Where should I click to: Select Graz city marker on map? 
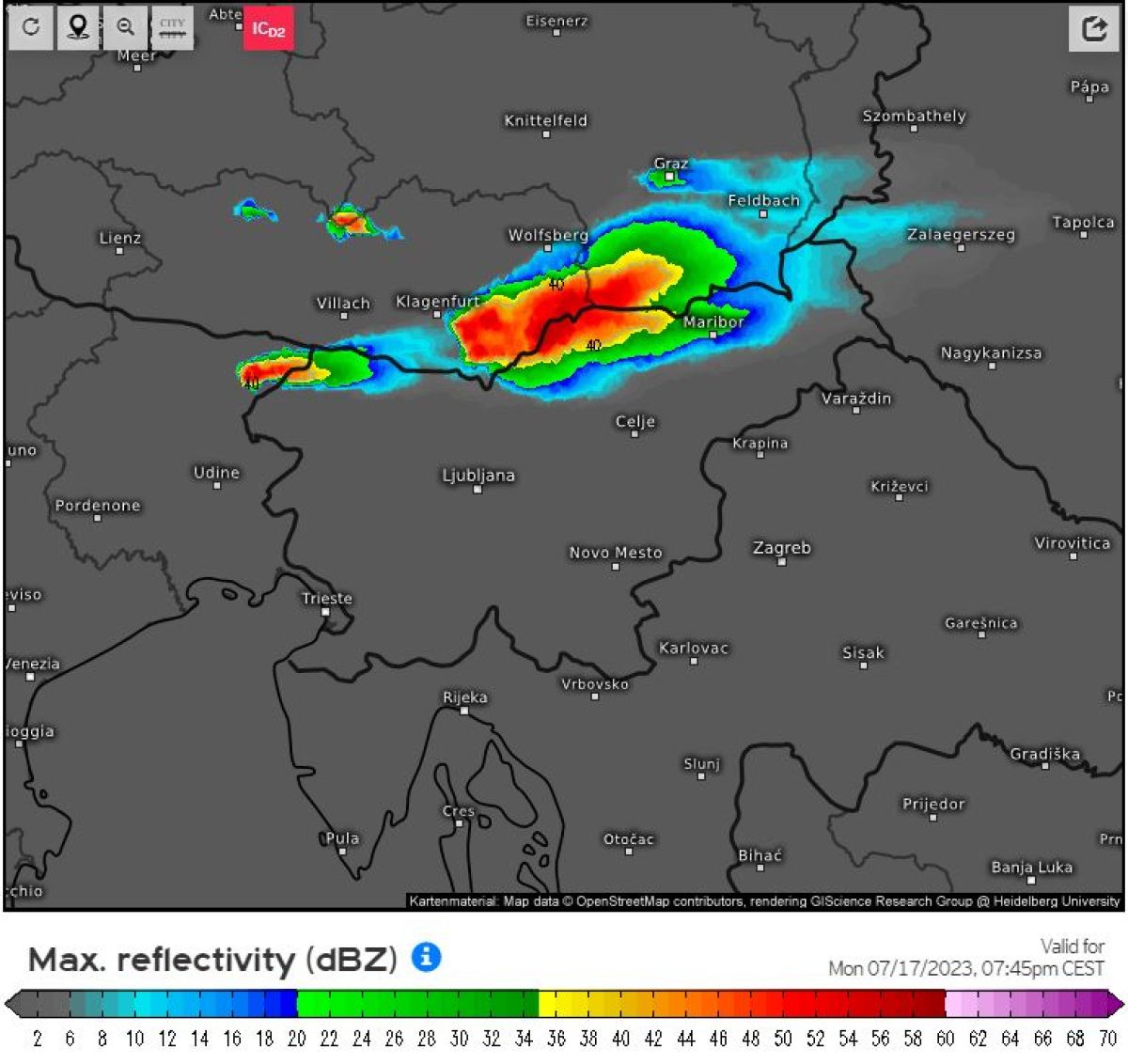(x=669, y=176)
